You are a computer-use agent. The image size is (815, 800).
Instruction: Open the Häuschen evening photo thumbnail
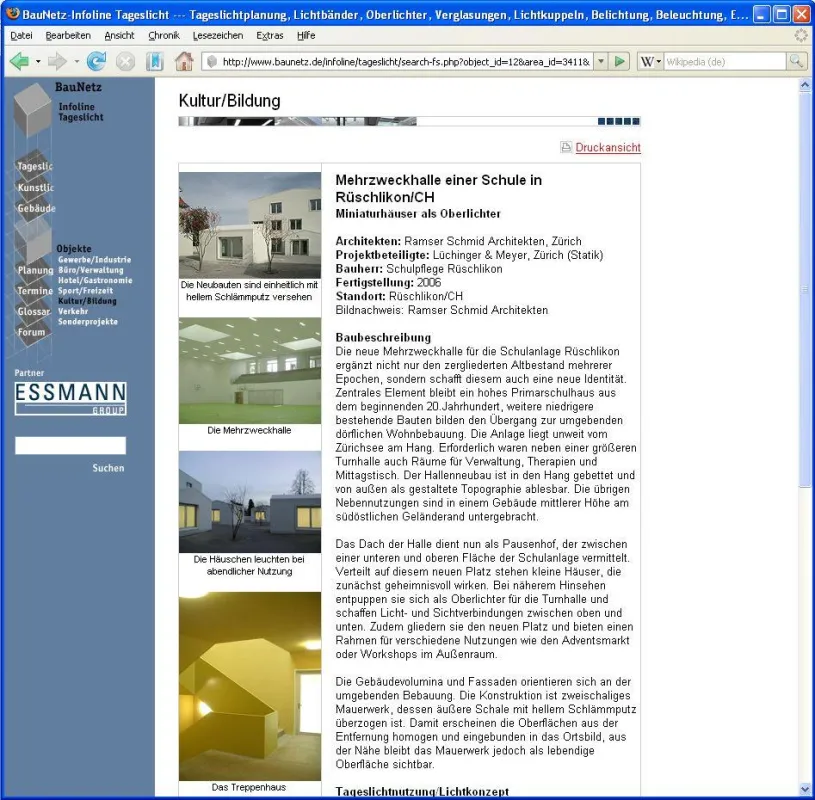(249, 502)
